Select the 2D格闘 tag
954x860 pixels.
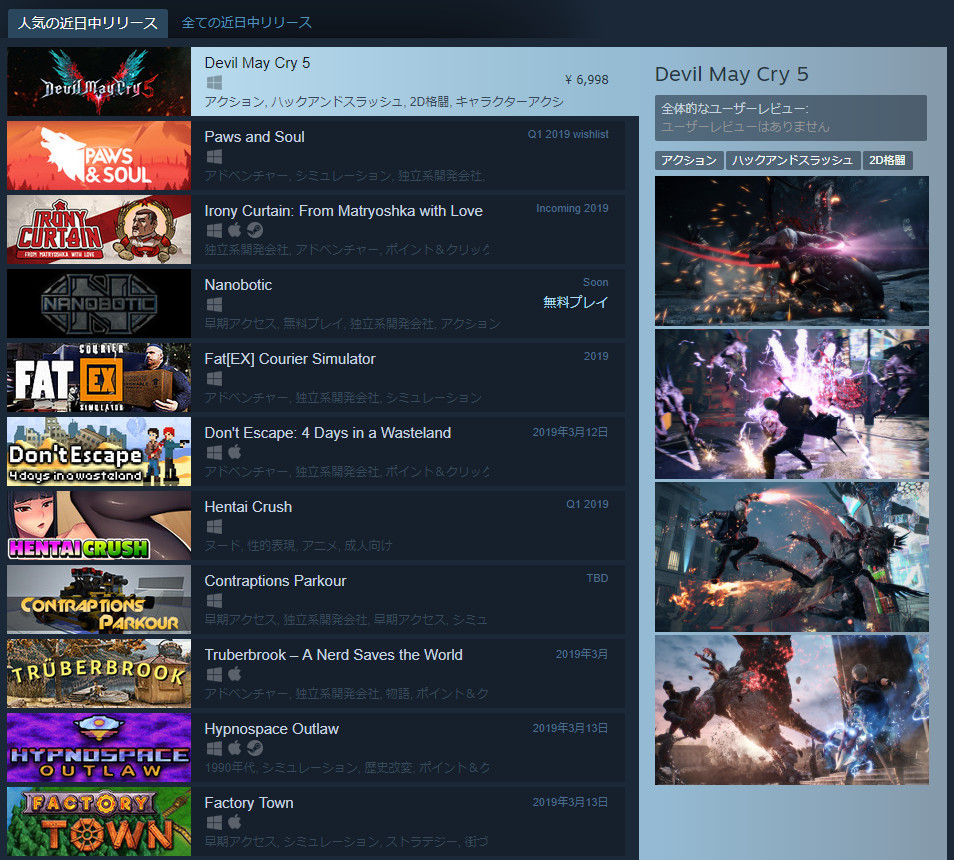[887, 160]
